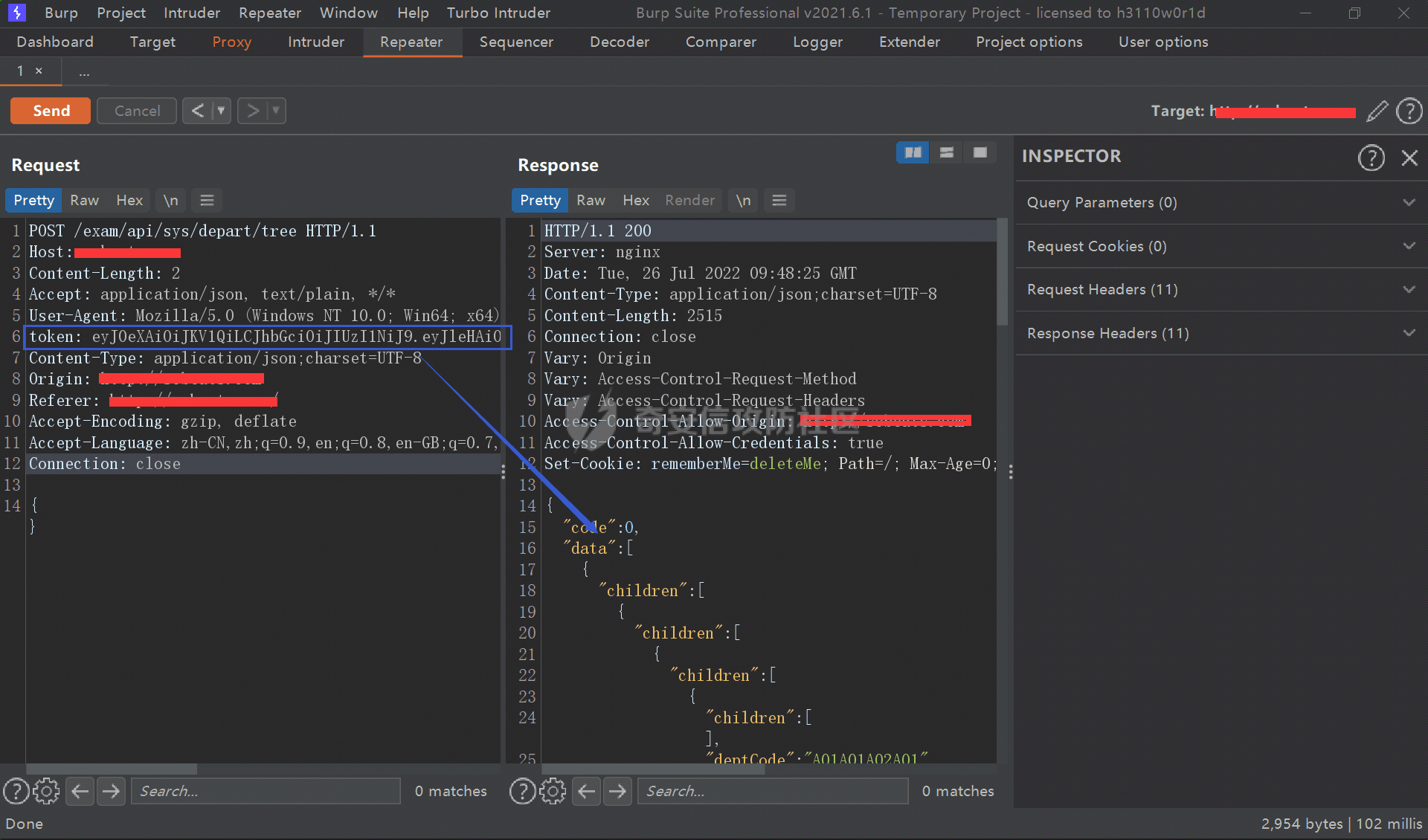This screenshot has width=1428, height=840.
Task: Go to previous Response search match
Action: [587, 791]
